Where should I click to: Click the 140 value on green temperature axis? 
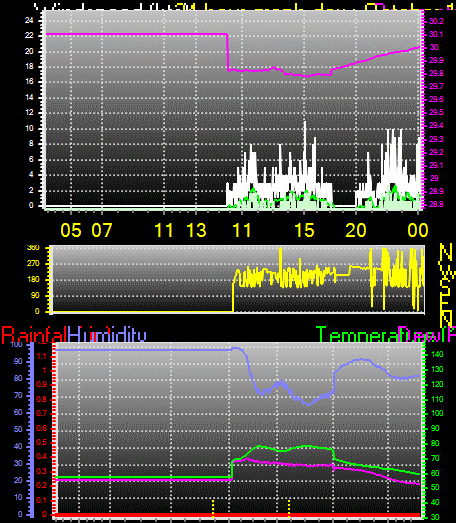(437, 355)
